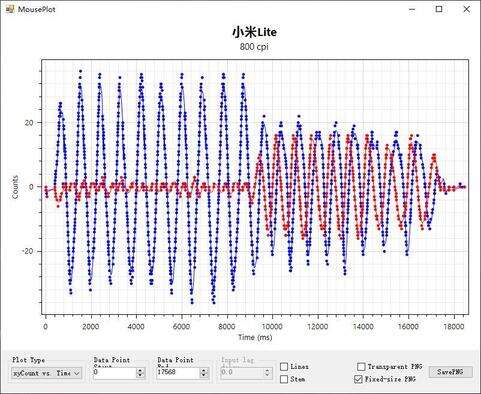
Task: Click the chart title 小米Lite
Action: tap(254, 32)
